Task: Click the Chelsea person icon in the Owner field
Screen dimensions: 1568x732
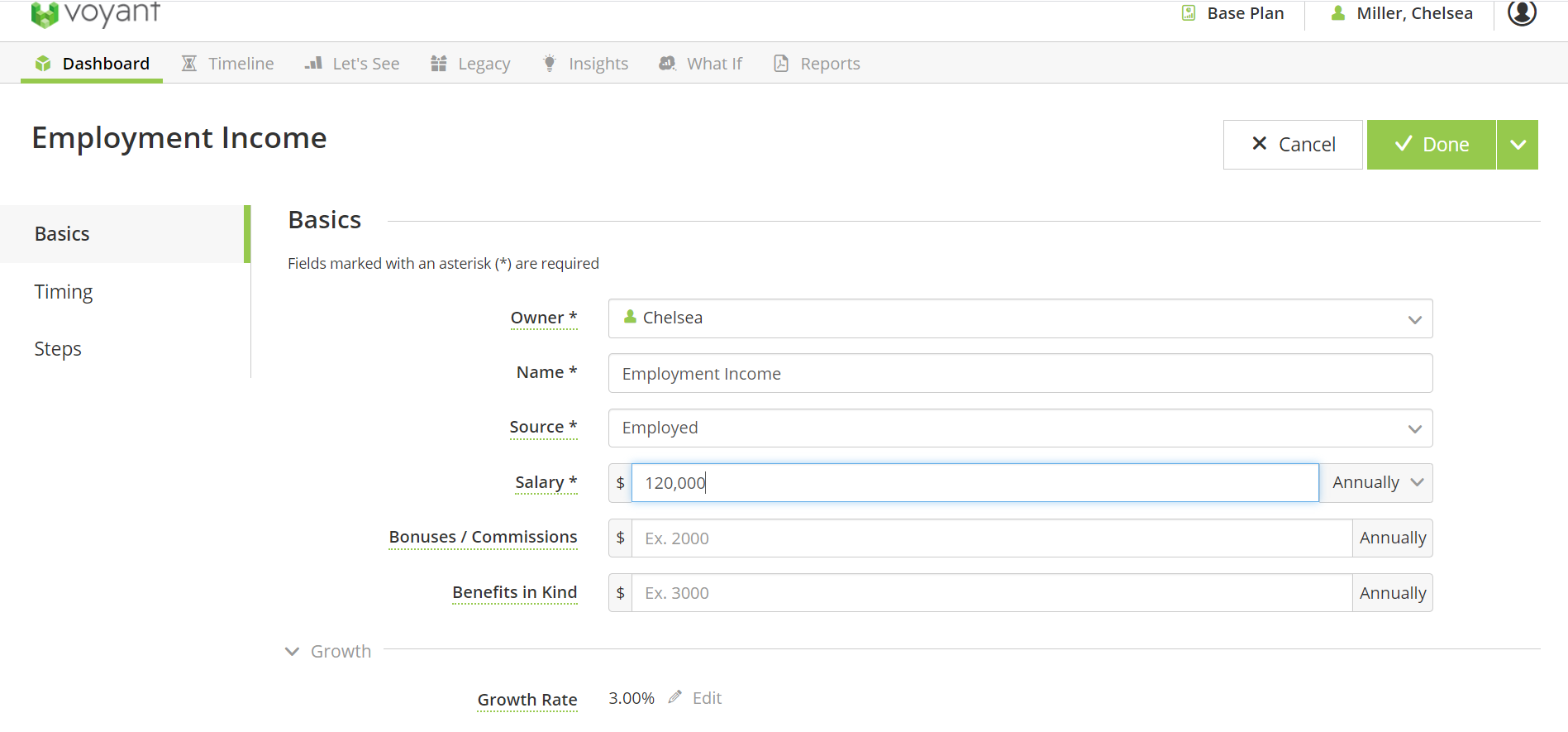Action: (x=630, y=317)
